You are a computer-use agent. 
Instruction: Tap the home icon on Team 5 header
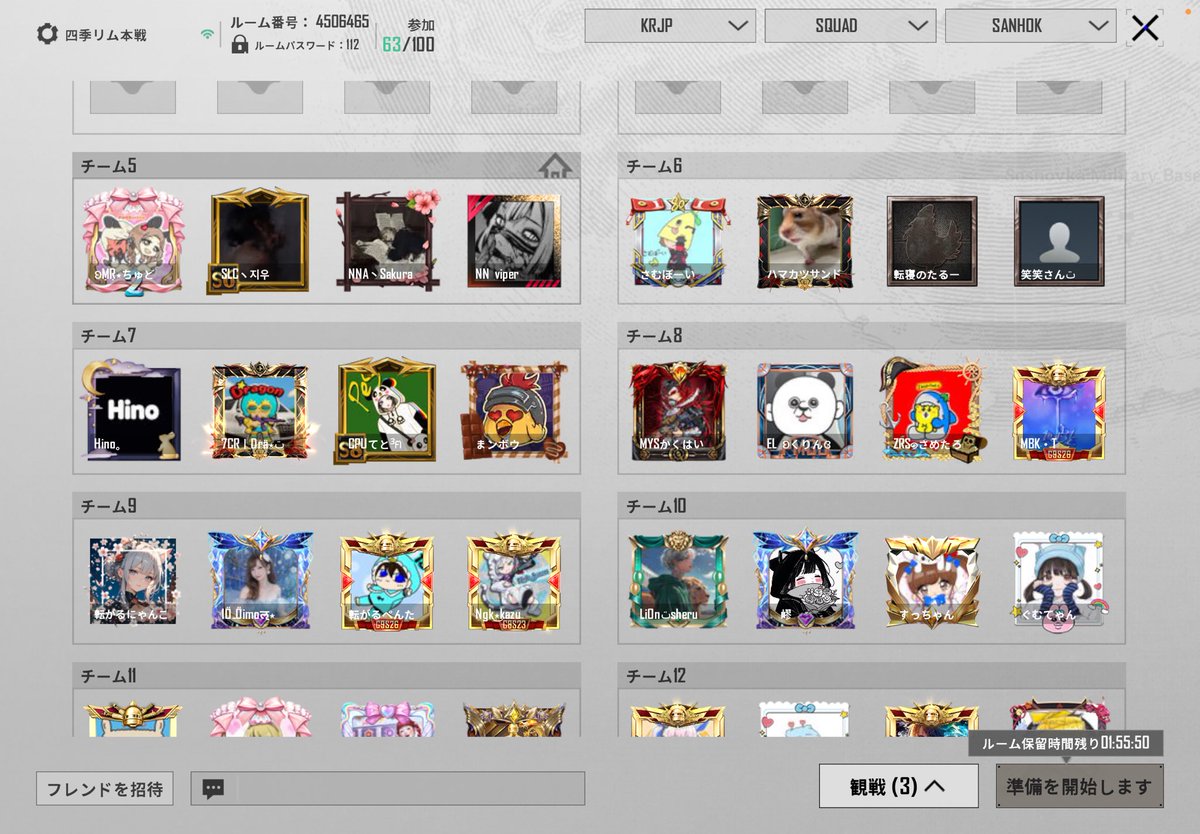555,166
